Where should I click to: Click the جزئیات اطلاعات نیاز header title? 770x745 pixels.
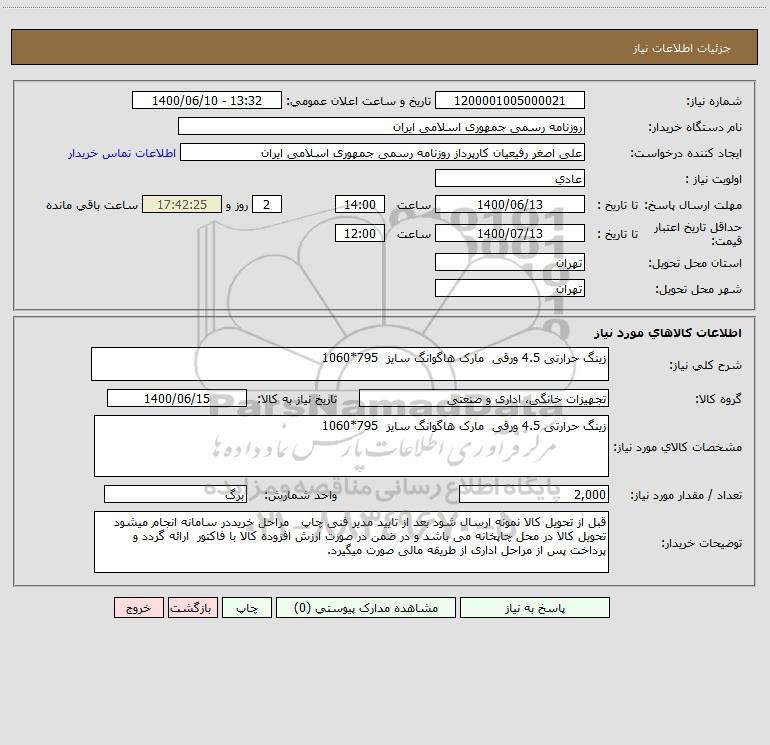(682, 48)
